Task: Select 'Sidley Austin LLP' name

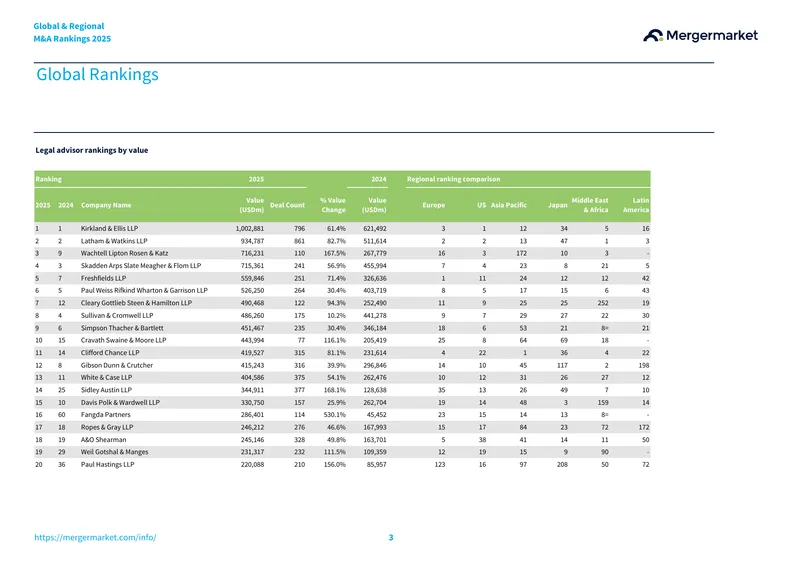Action: click(106, 390)
